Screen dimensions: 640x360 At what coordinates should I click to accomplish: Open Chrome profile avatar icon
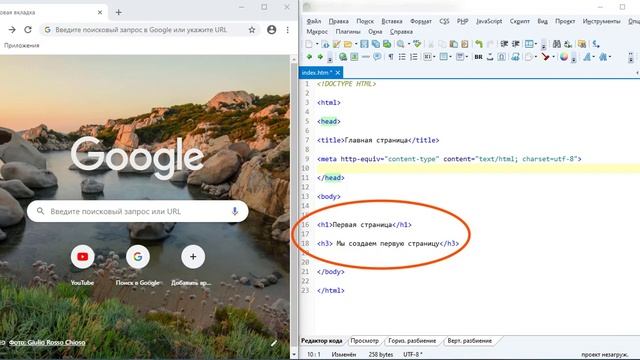point(271,30)
